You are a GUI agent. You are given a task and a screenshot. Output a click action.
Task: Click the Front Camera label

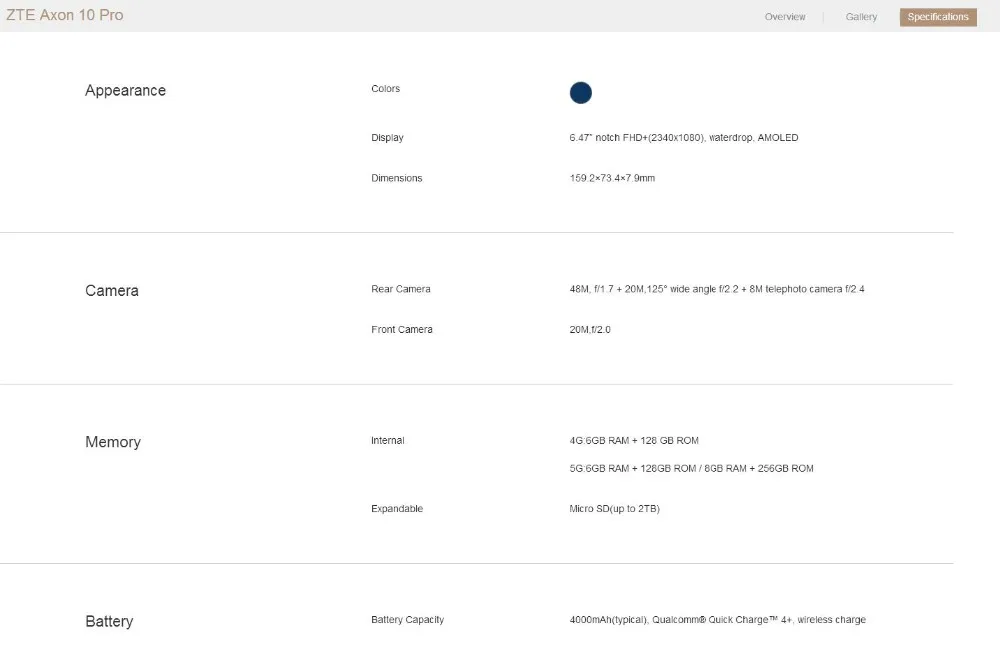coord(402,330)
